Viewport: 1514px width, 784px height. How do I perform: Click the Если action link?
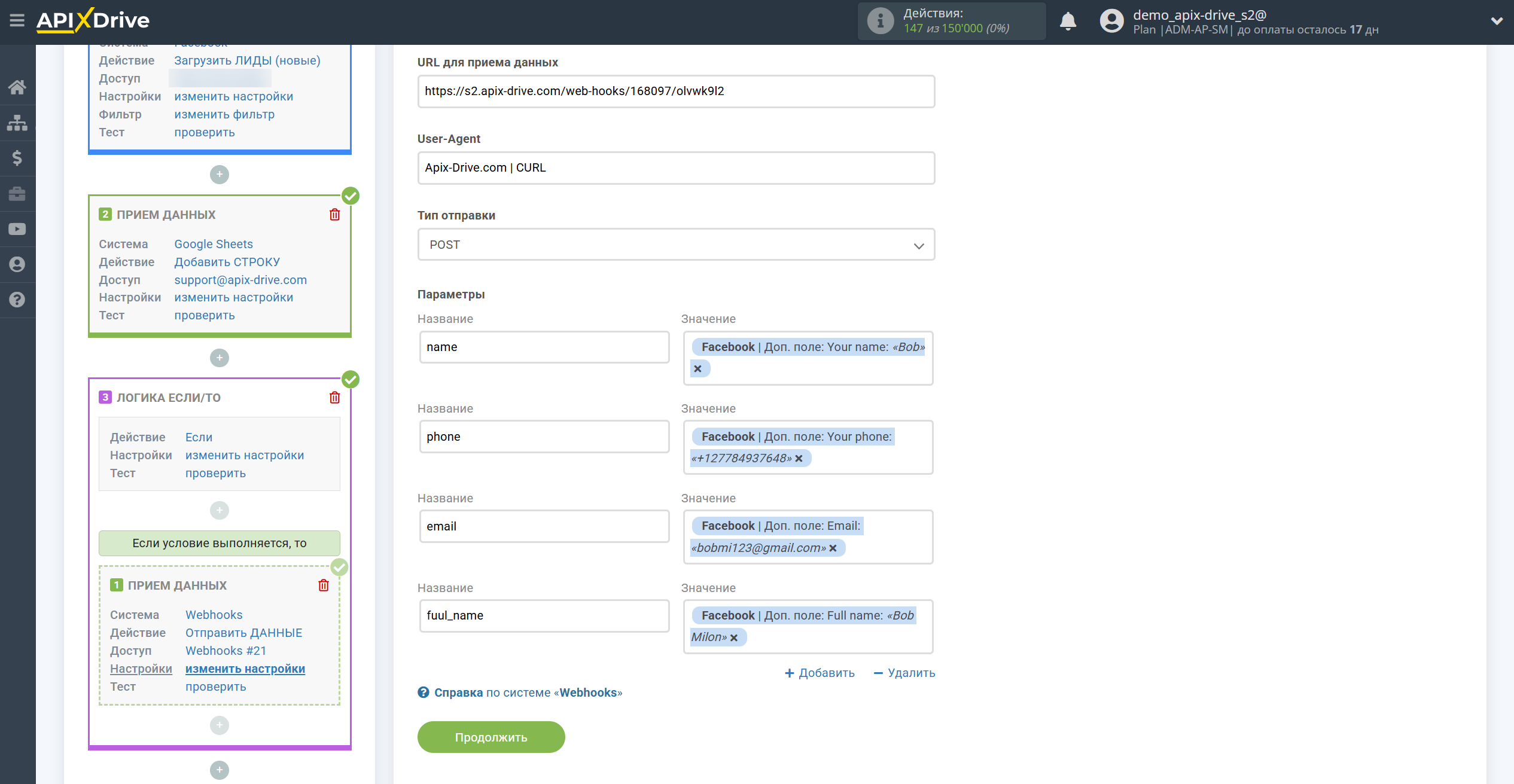pos(199,437)
